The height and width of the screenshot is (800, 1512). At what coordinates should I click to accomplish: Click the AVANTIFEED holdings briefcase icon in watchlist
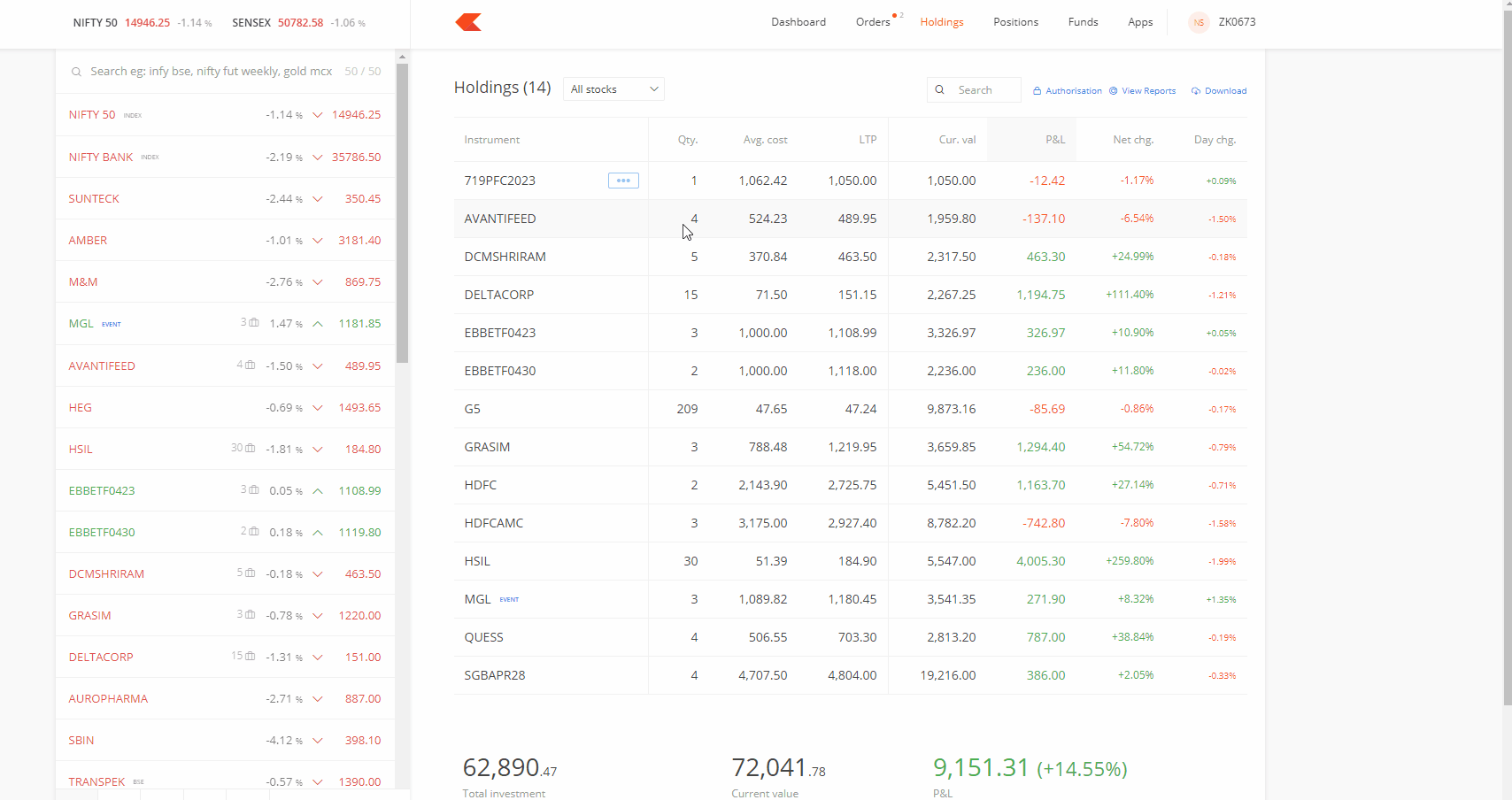251,365
